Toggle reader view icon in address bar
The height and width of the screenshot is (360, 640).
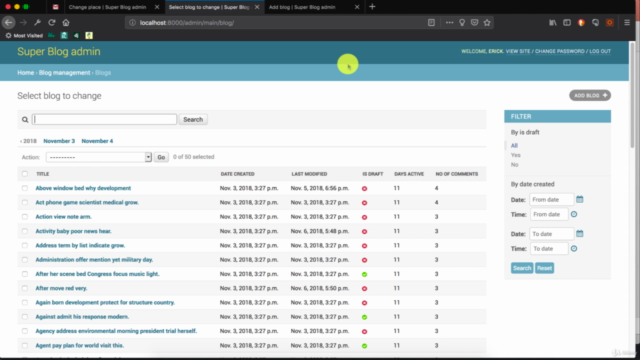point(431,22)
